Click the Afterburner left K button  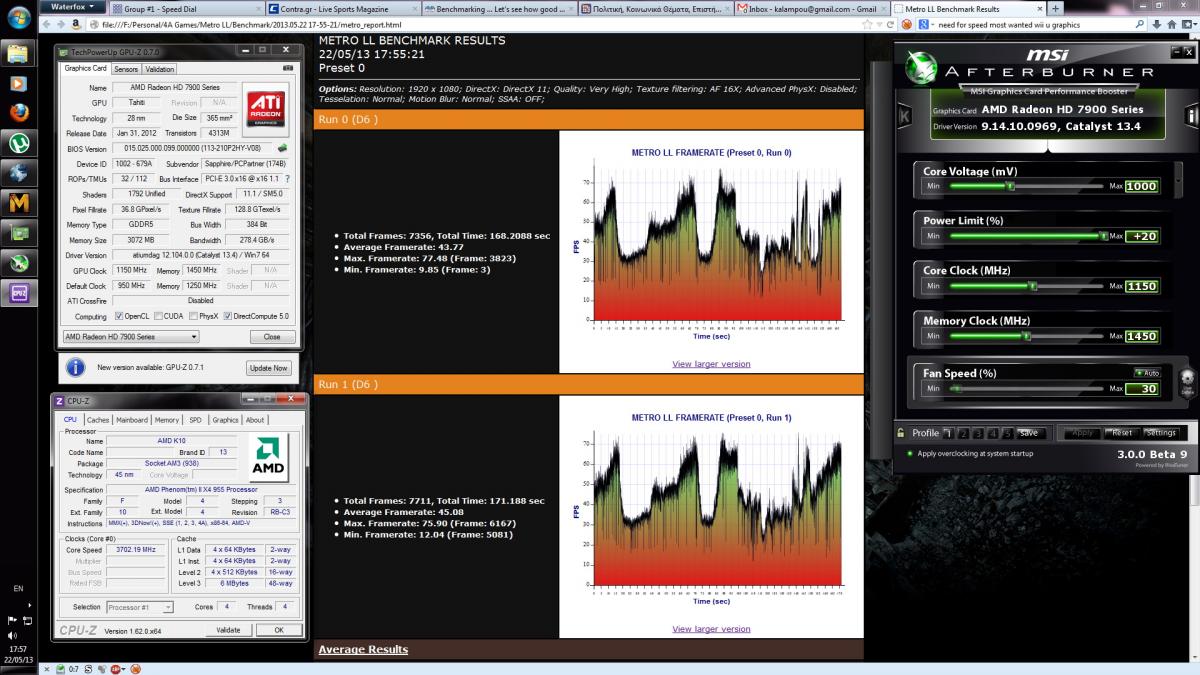click(x=904, y=117)
